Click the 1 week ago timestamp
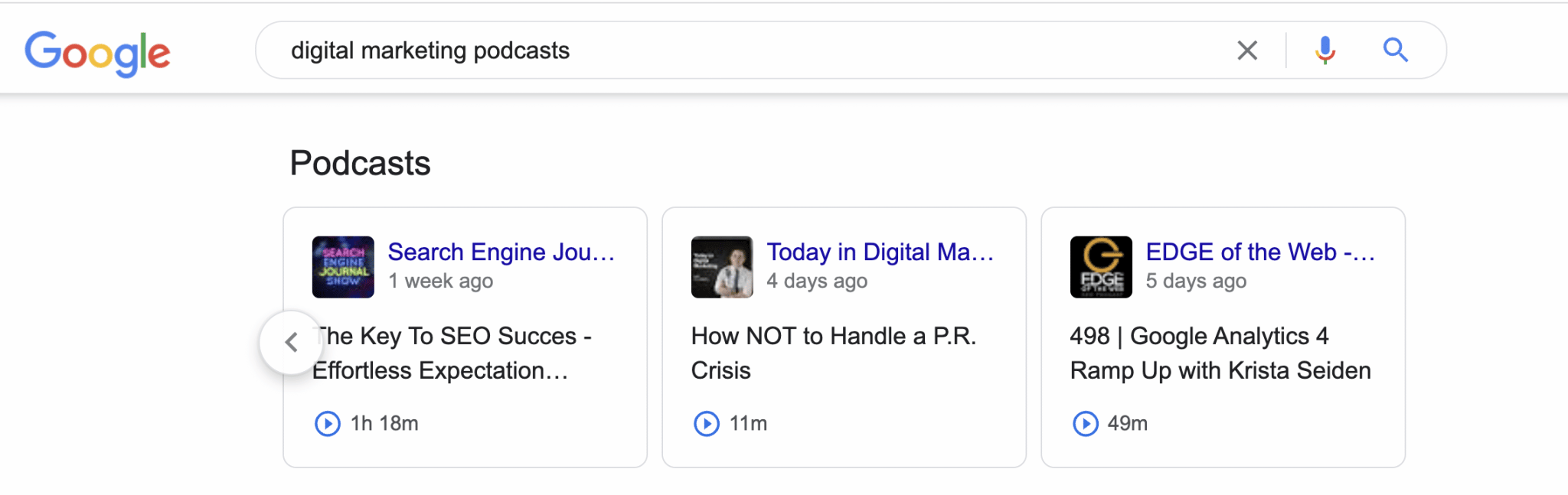 coord(441,282)
